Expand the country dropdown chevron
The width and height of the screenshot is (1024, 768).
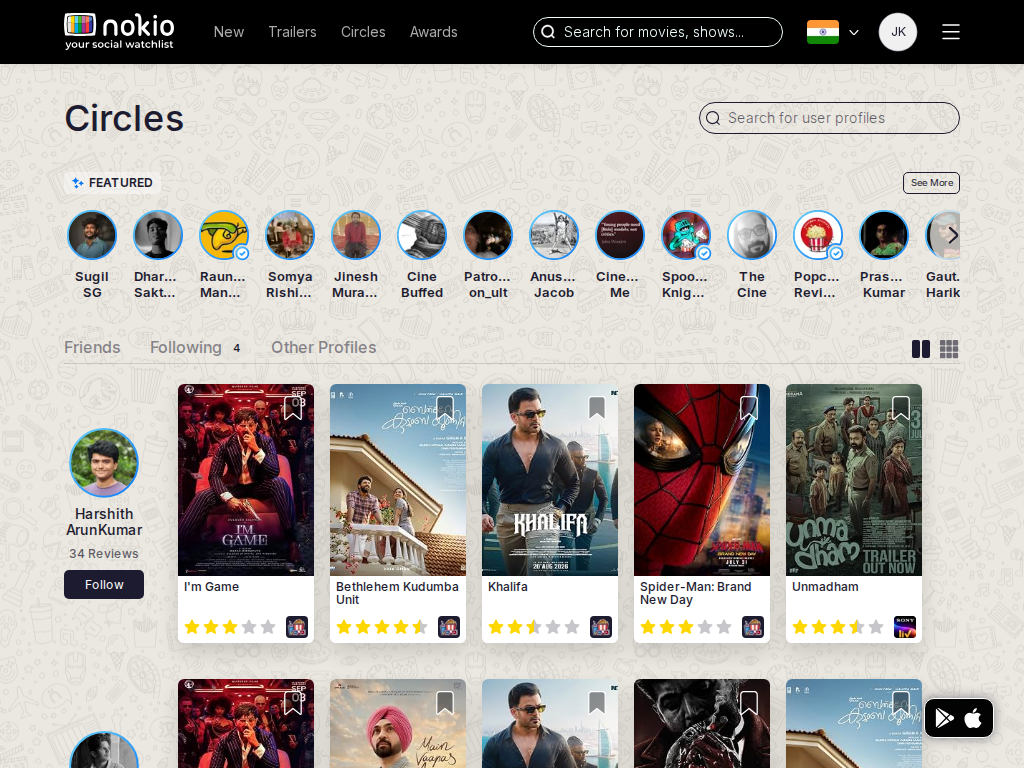click(854, 32)
